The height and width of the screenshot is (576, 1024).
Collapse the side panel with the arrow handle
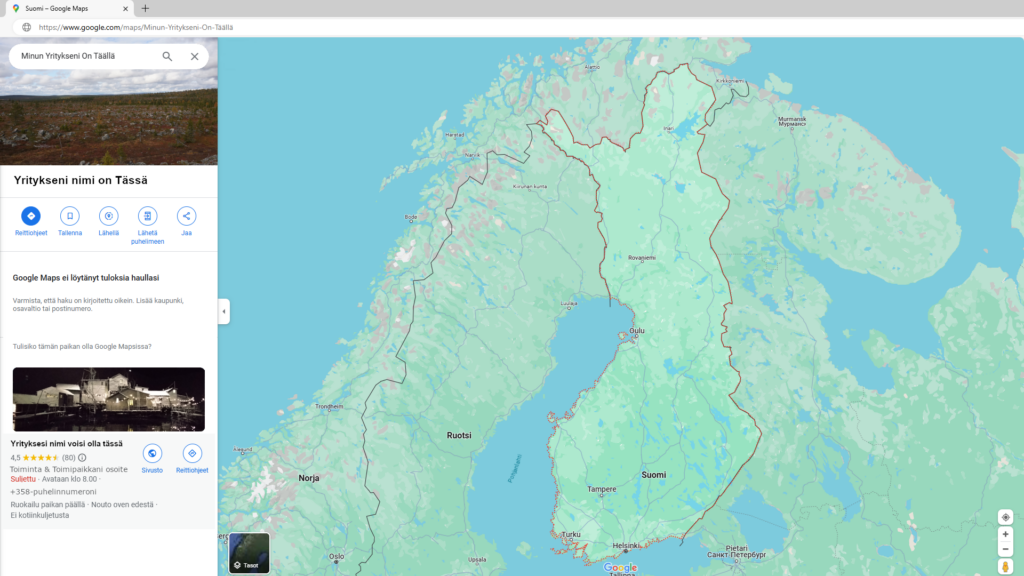(x=223, y=311)
